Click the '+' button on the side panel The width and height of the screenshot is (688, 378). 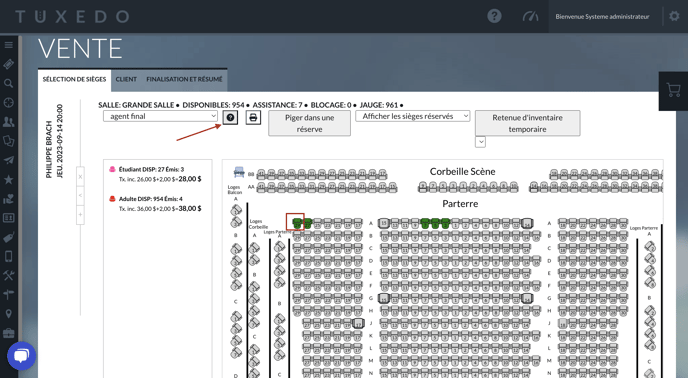80,215
